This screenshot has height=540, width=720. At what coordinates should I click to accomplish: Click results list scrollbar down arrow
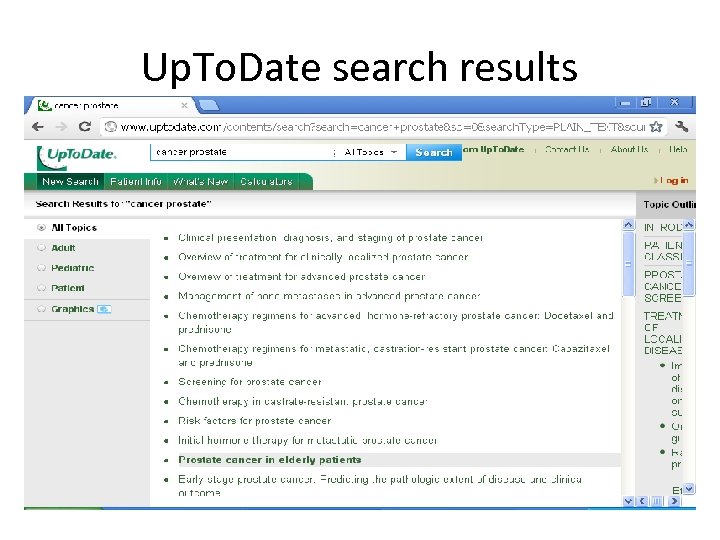628,501
